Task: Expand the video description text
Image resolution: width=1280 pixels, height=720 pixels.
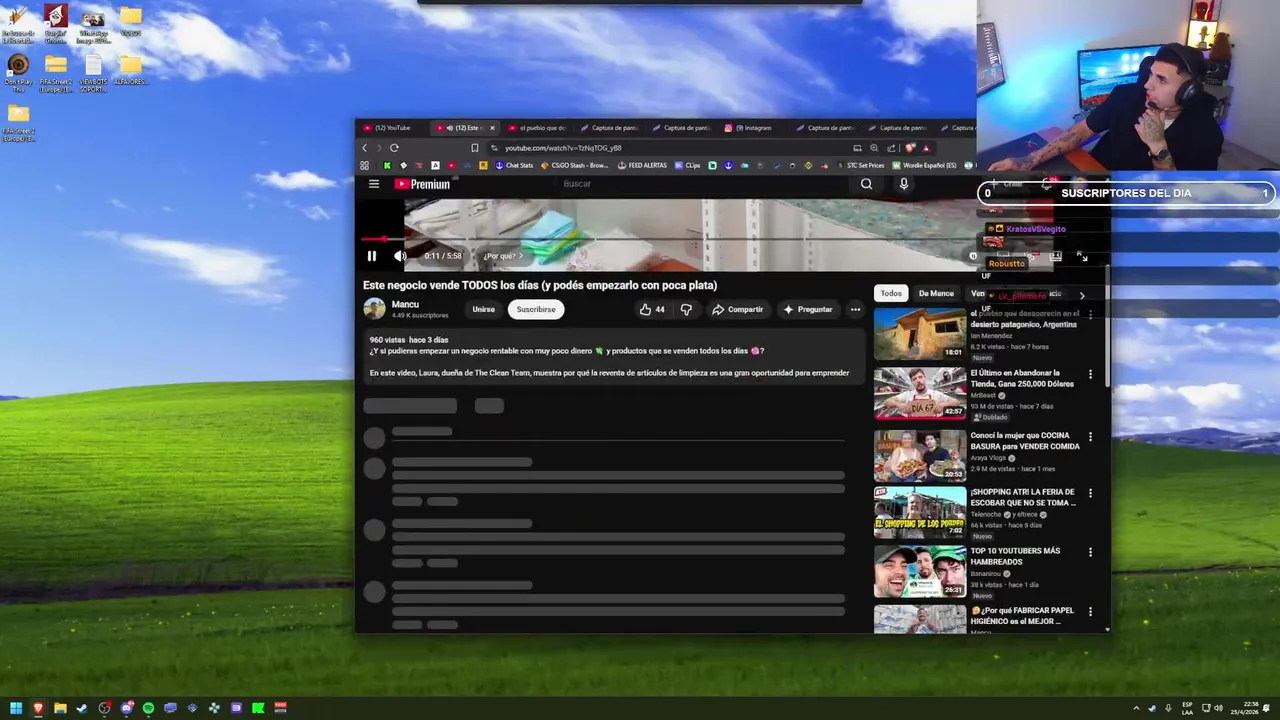Action: tap(615, 356)
